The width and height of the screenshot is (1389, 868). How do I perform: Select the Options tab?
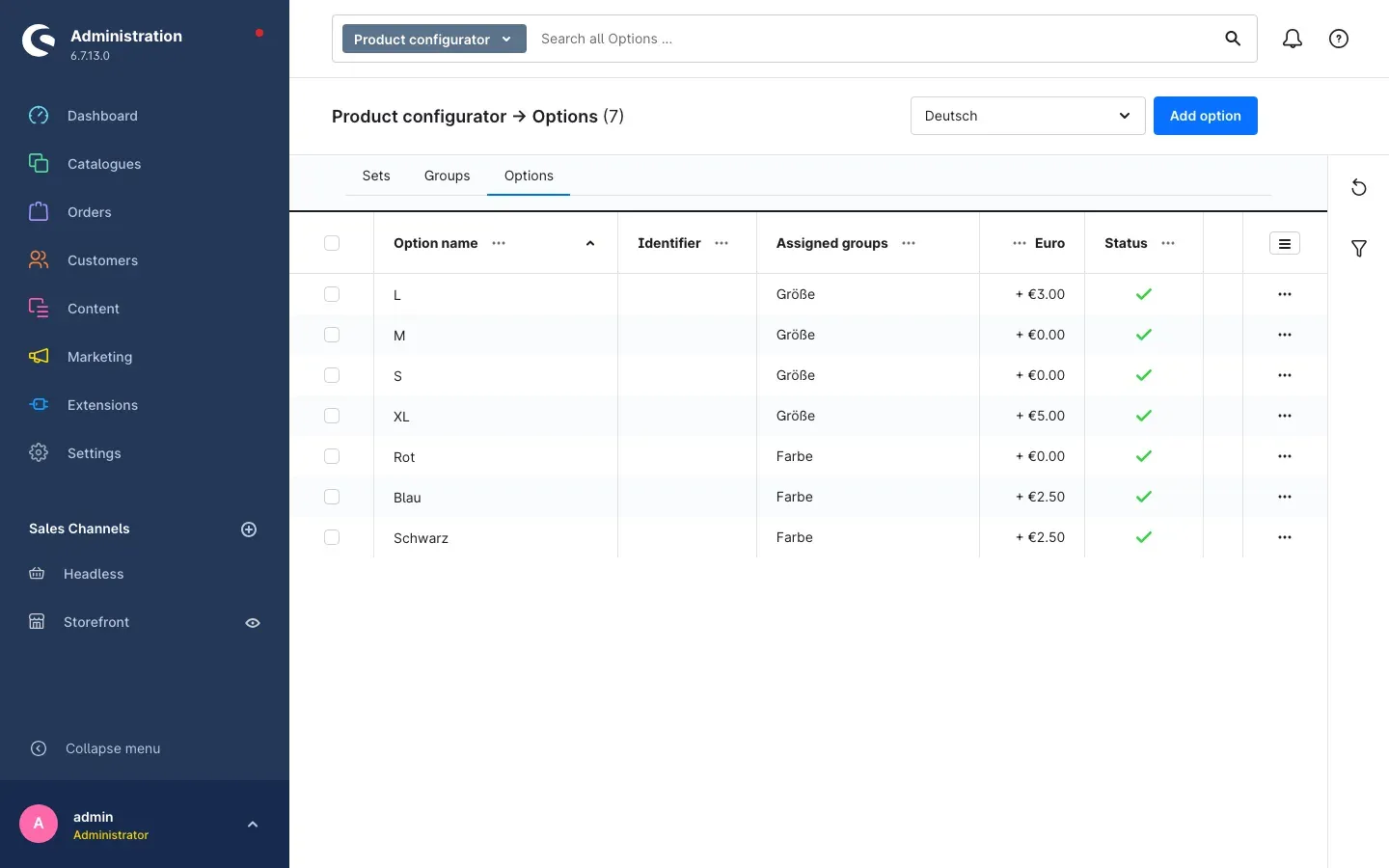(529, 176)
